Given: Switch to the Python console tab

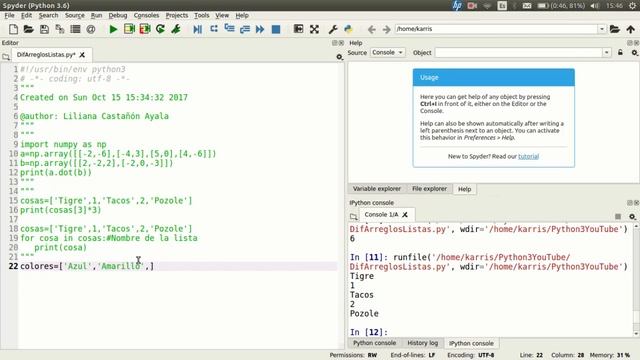Looking at the screenshot, I should click(374, 343).
